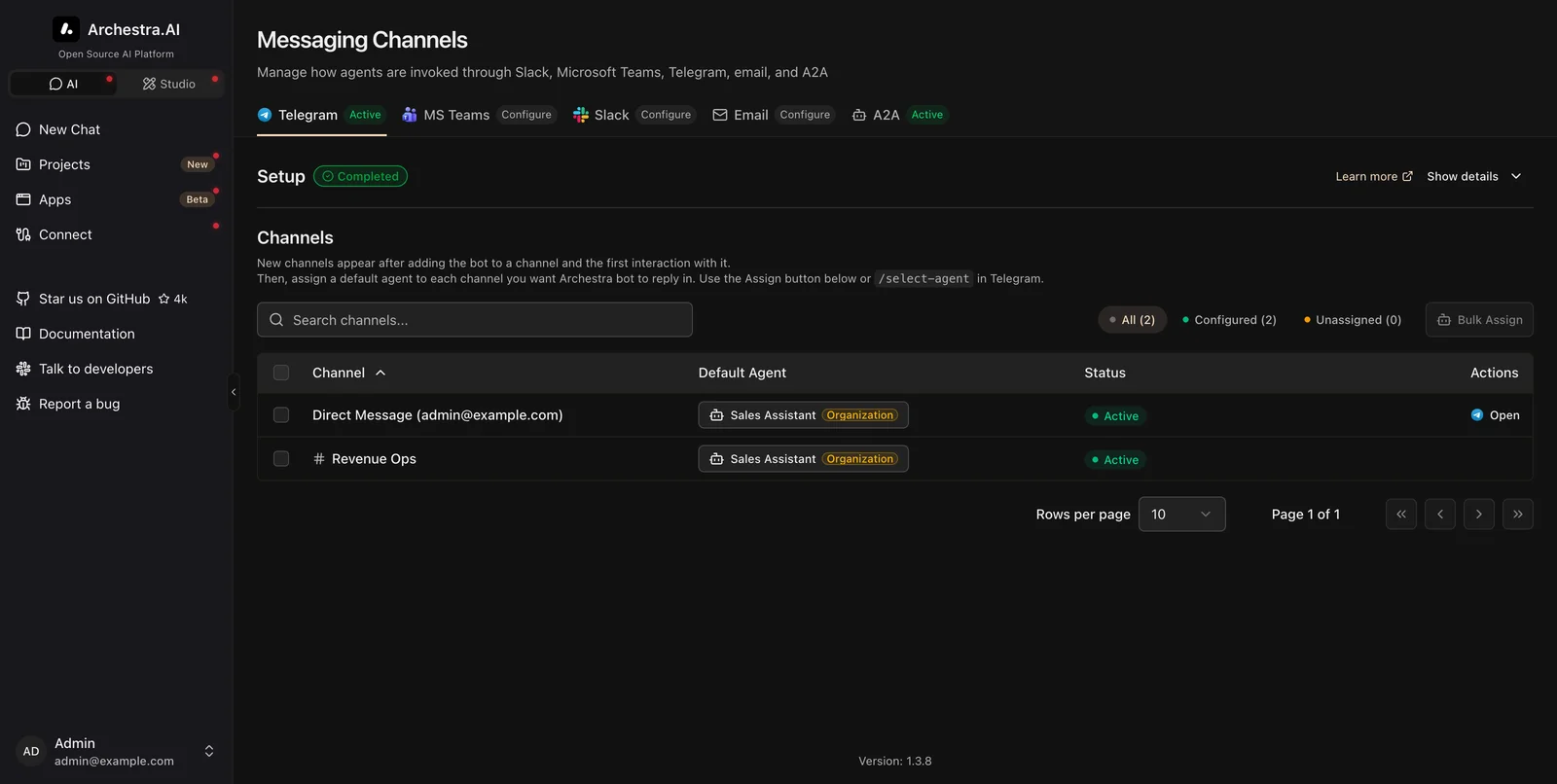
Task: Check the Direct Message row checkbox
Action: (281, 415)
